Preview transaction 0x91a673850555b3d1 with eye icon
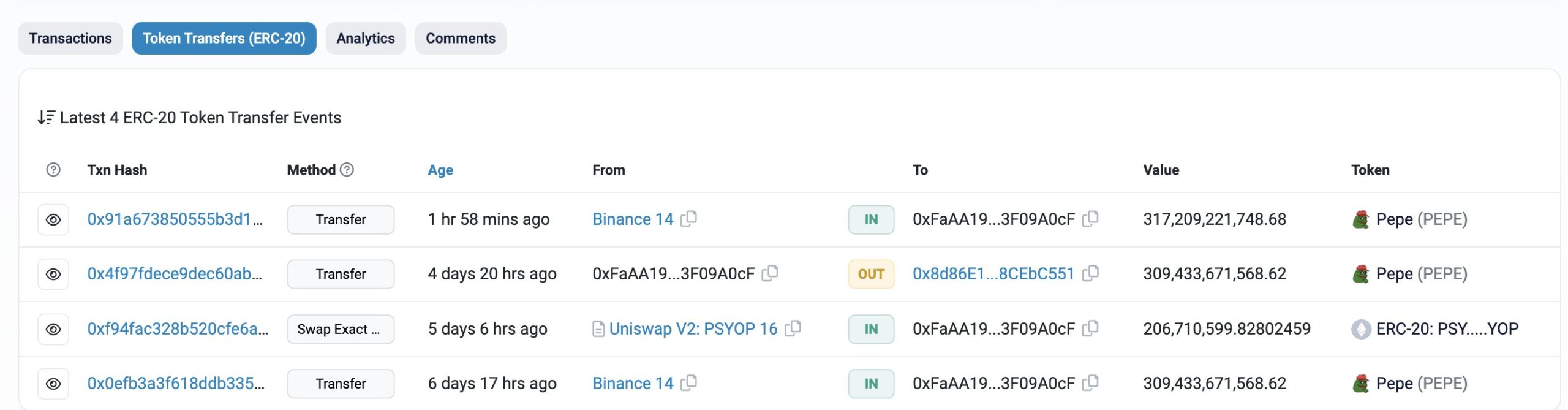Image resolution: width=1568 pixels, height=410 pixels. (53, 219)
